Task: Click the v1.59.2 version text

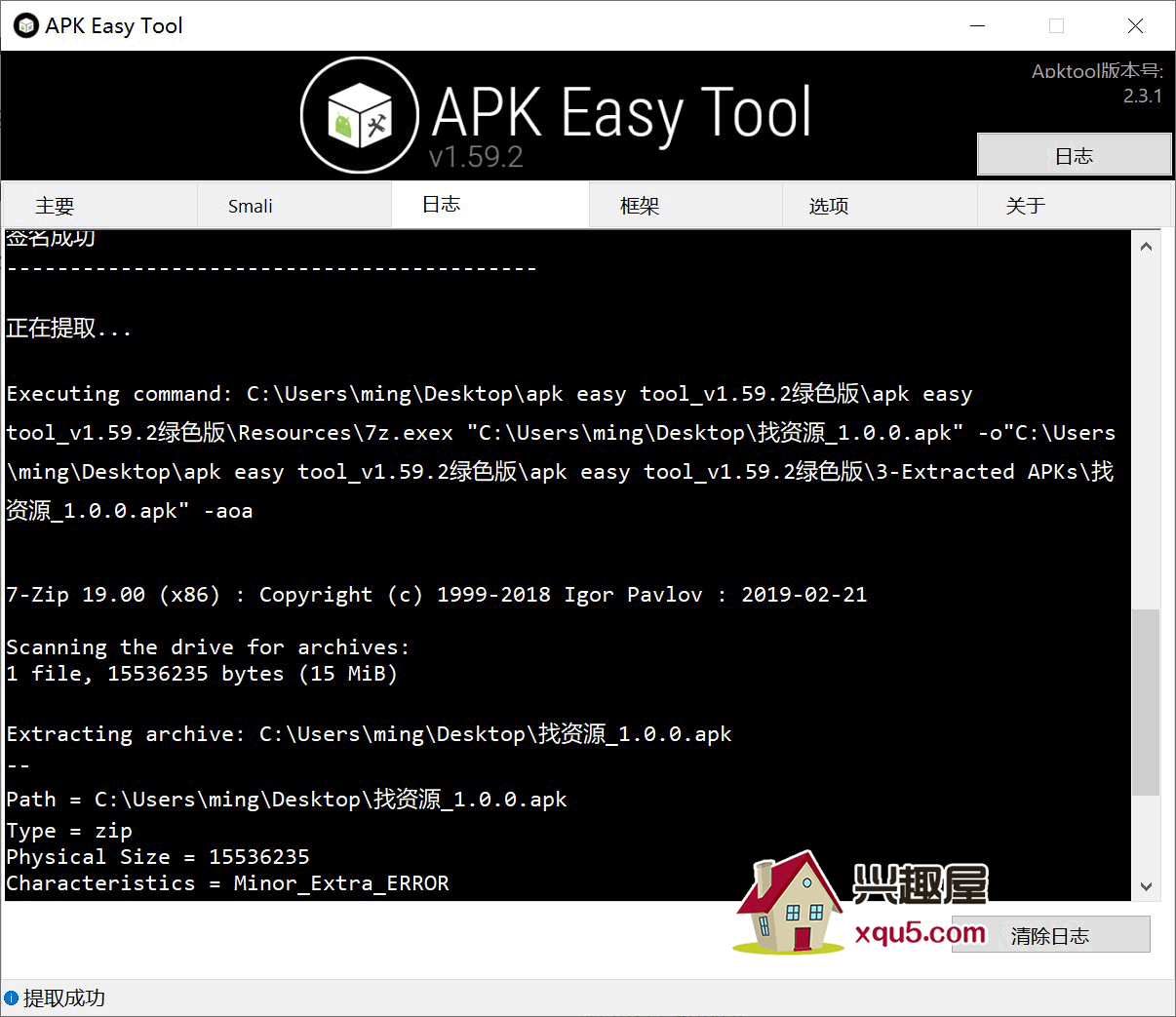Action: (x=476, y=156)
